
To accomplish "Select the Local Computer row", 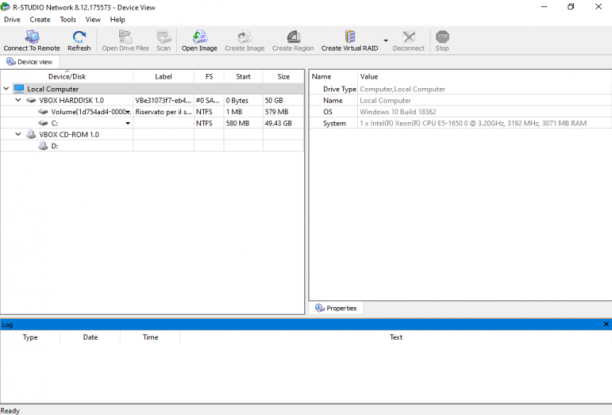I will pos(152,89).
